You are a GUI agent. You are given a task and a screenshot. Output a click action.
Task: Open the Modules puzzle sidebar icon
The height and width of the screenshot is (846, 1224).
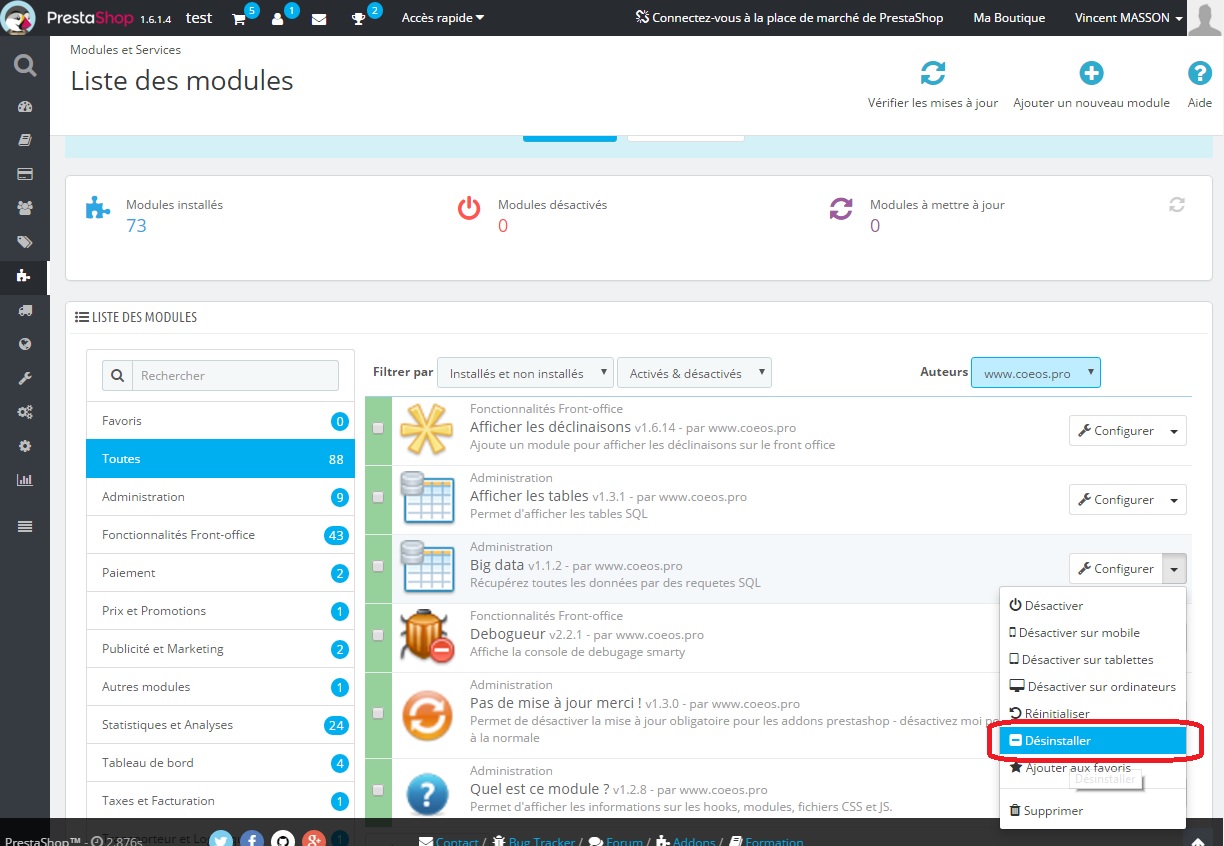[25, 276]
